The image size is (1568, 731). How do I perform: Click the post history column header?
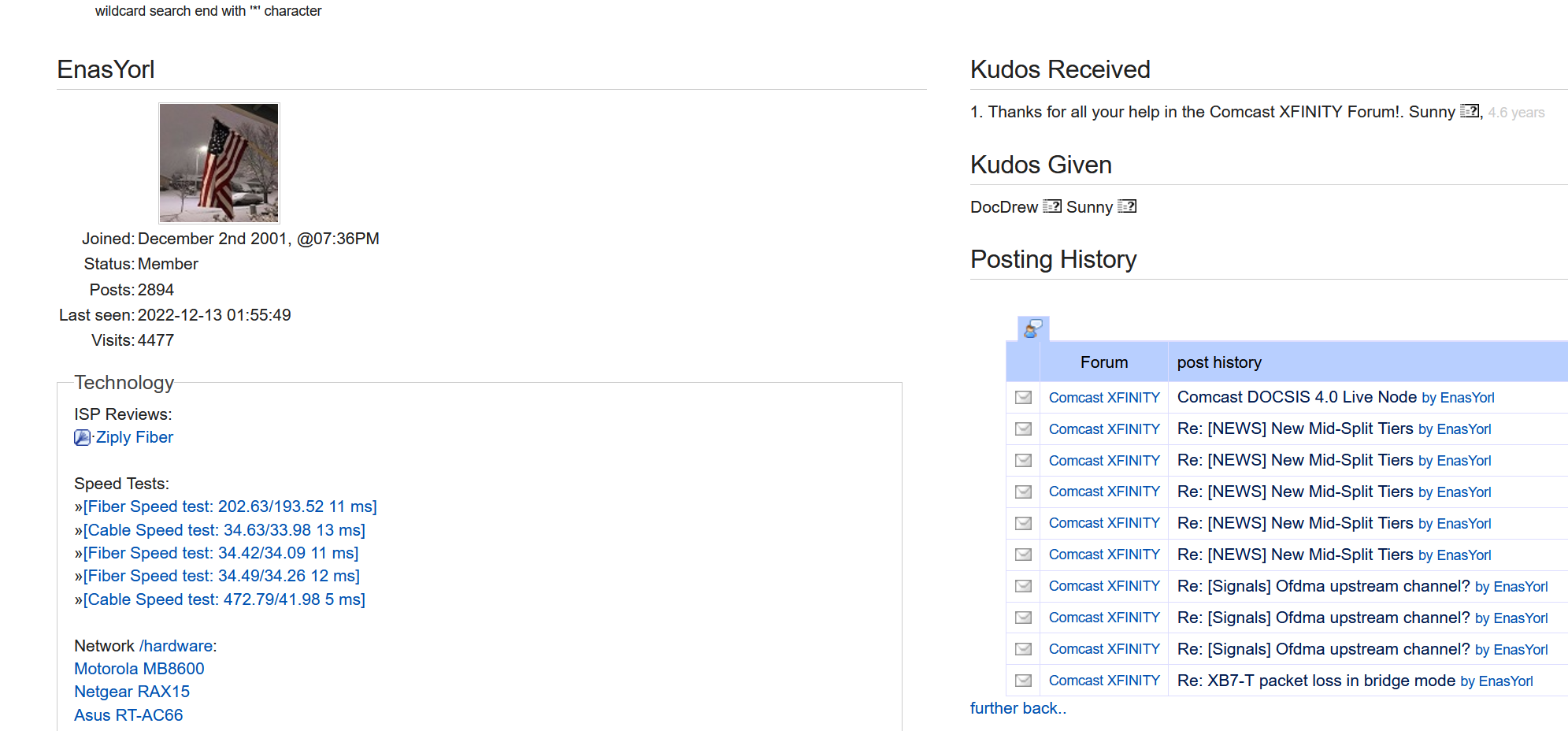[1219, 362]
